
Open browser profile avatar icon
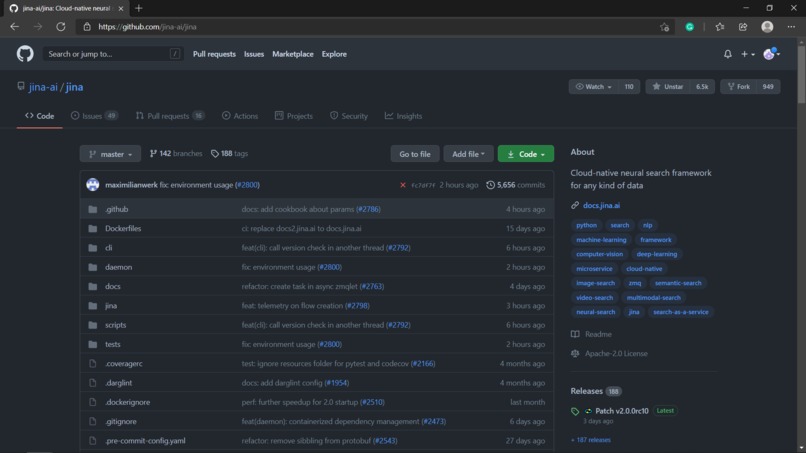point(767,27)
